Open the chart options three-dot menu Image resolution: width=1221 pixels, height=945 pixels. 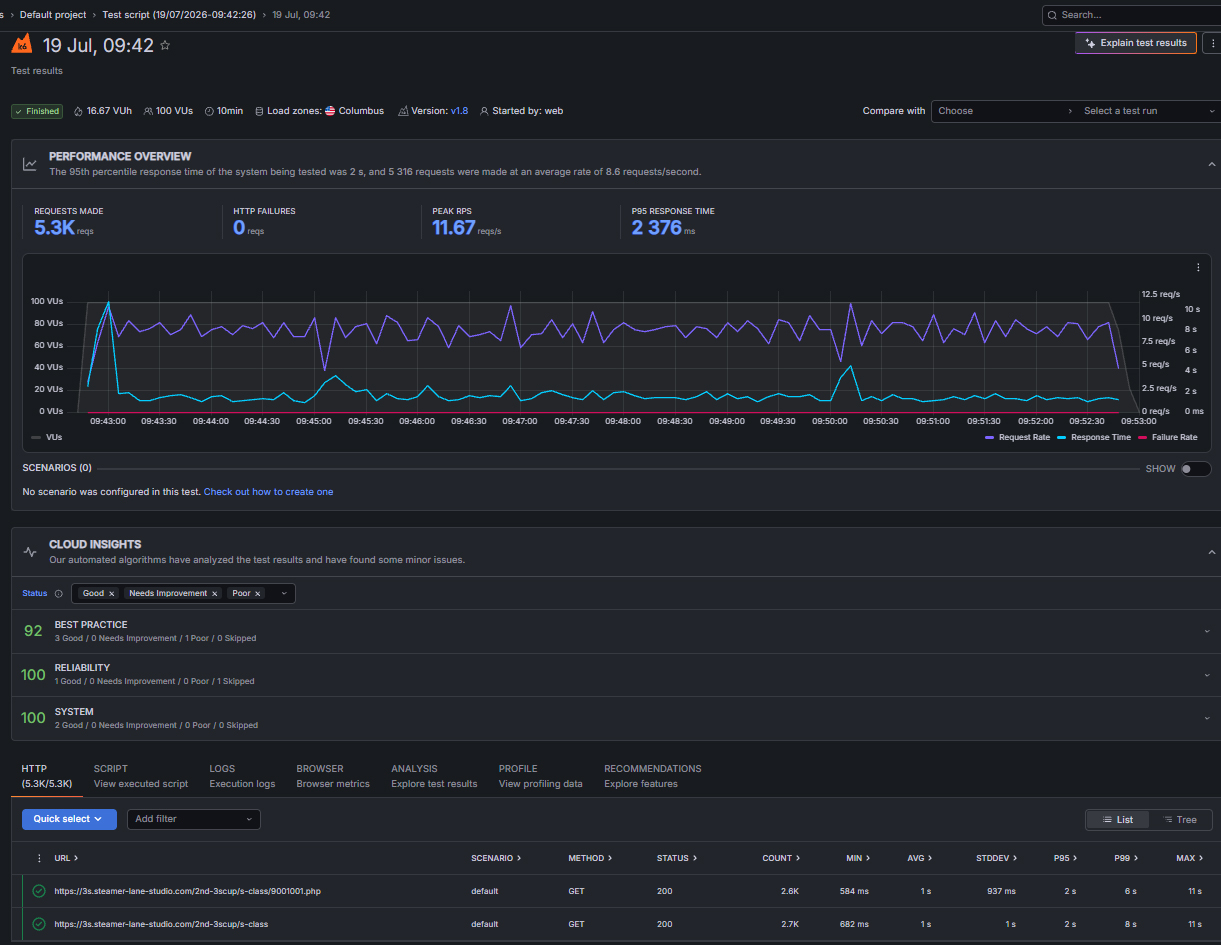(x=1198, y=267)
